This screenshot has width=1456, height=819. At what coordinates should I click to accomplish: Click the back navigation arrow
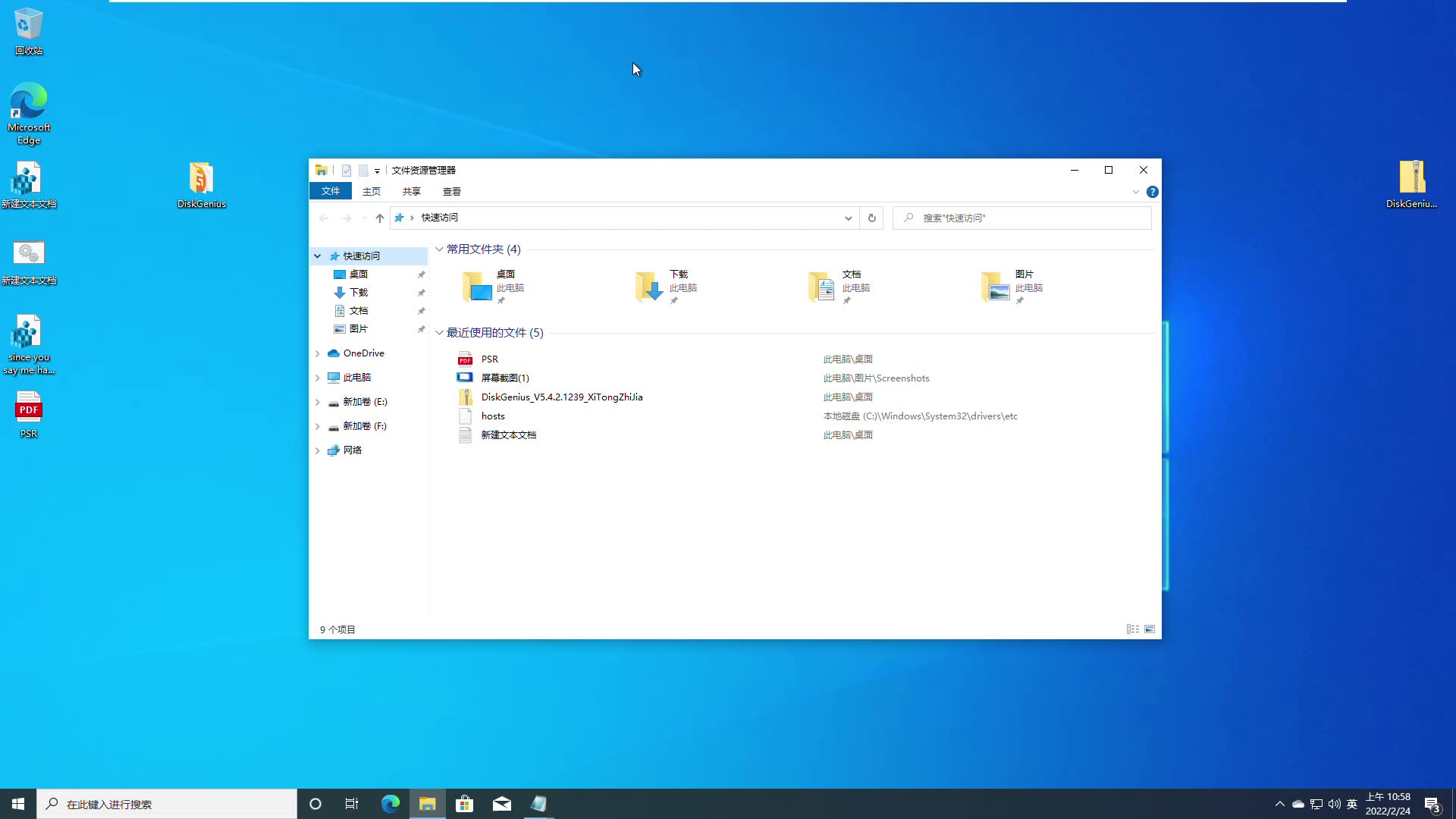[x=324, y=218]
